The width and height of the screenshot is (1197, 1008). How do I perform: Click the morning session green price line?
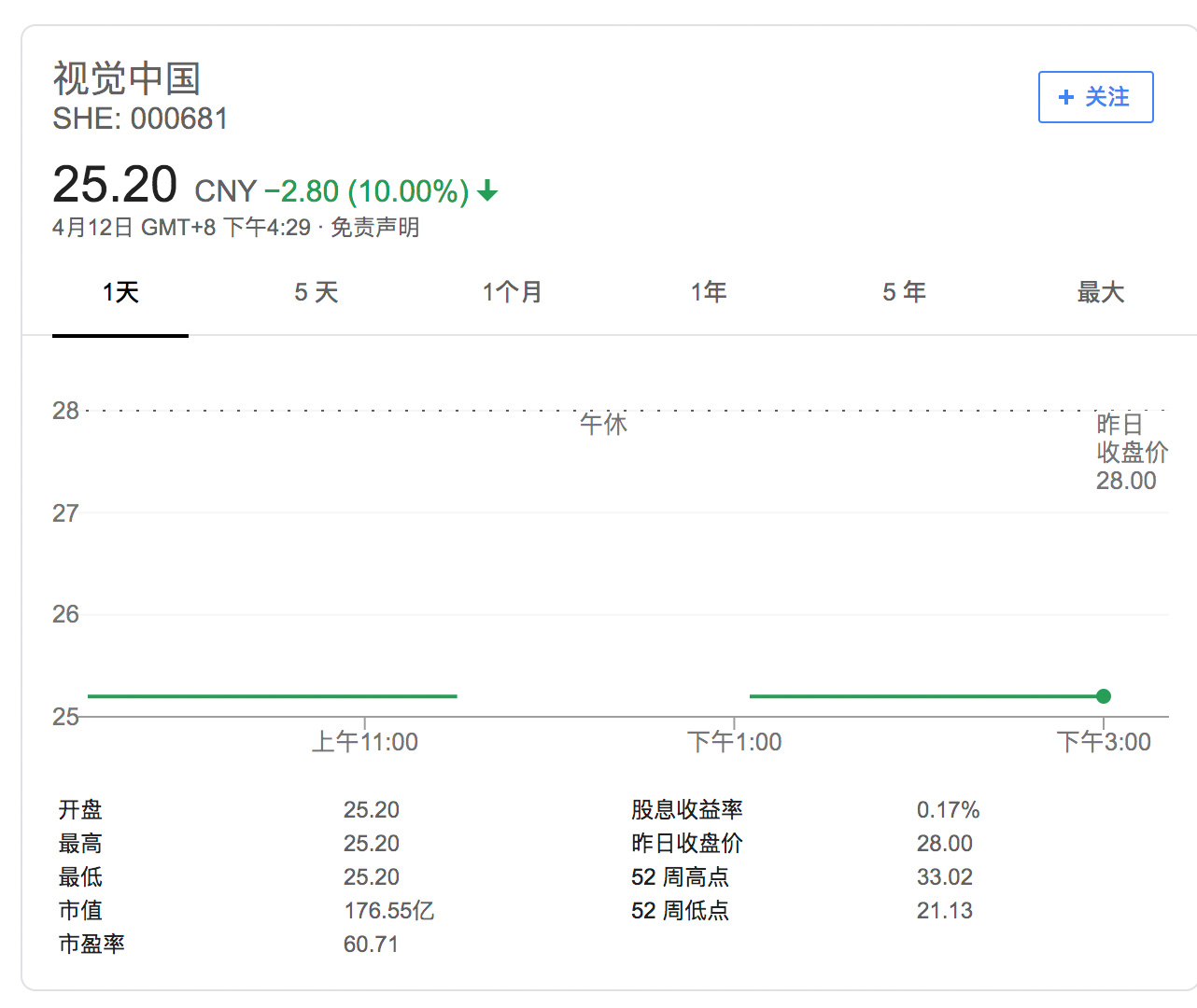pyautogui.click(x=272, y=696)
